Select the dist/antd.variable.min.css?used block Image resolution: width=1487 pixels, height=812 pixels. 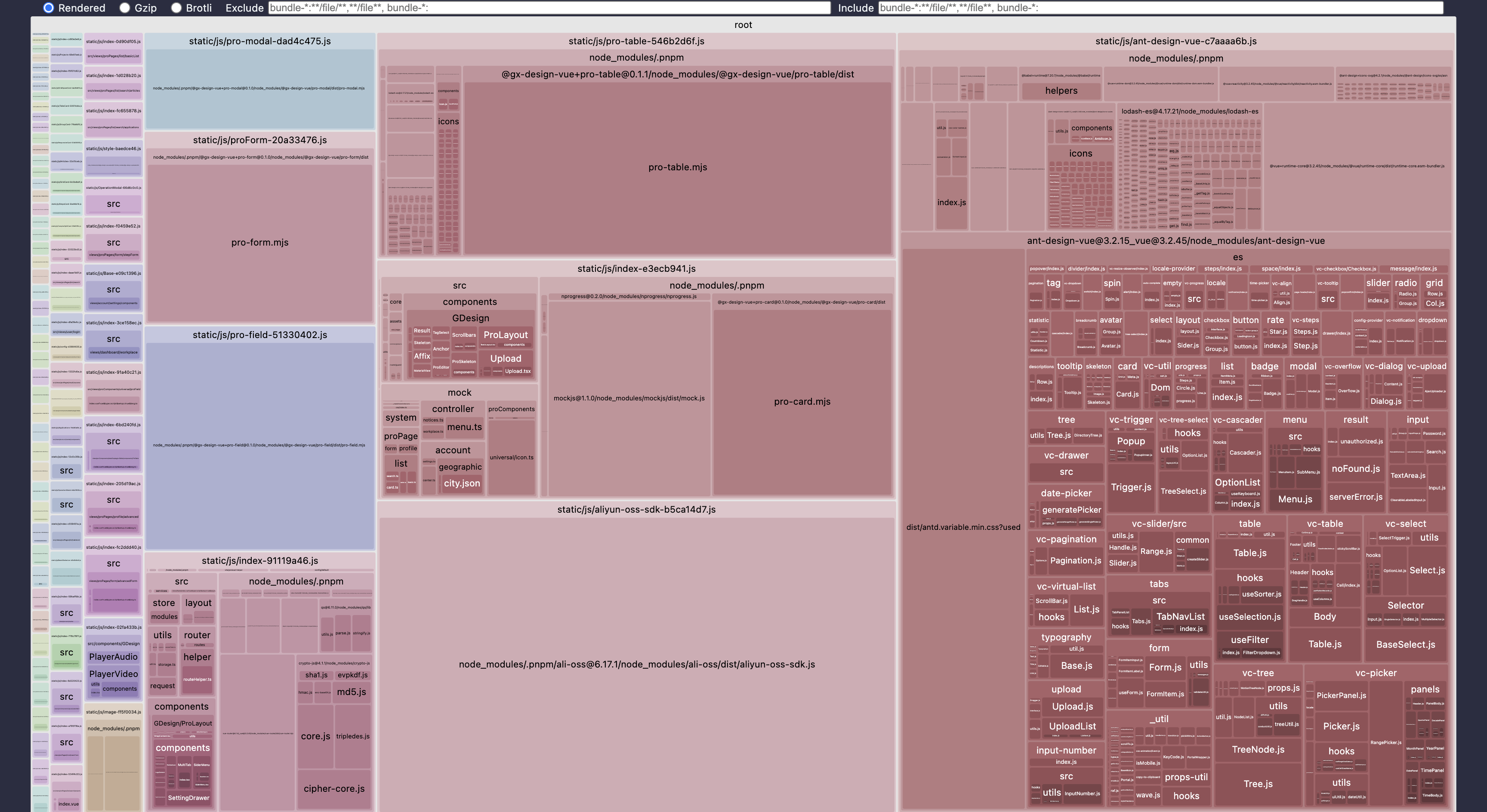pos(963,527)
